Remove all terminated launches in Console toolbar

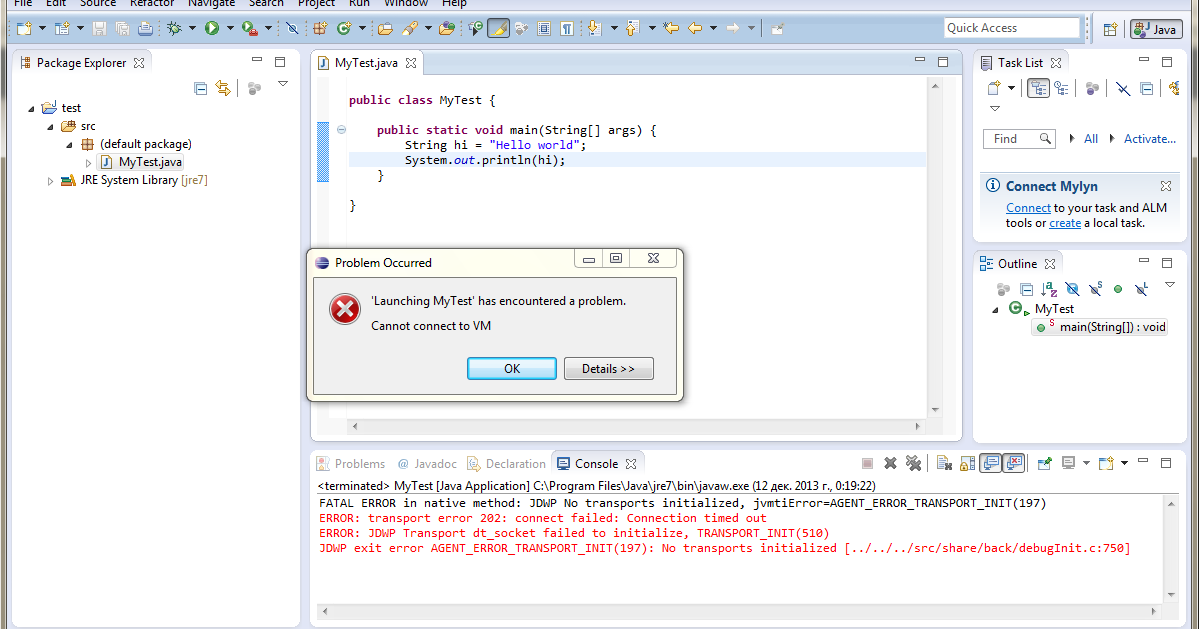pos(913,463)
